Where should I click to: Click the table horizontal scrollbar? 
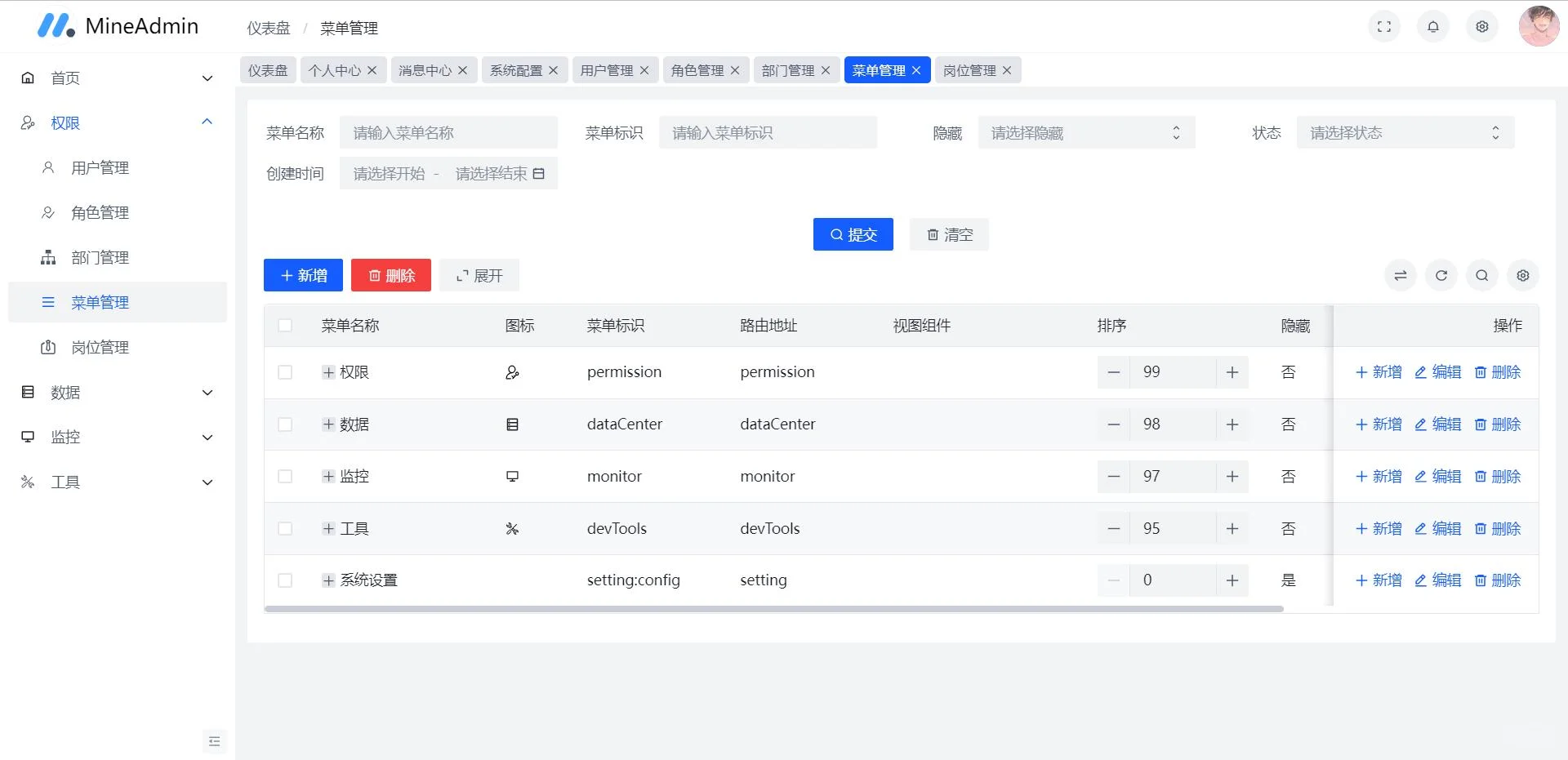click(x=774, y=609)
